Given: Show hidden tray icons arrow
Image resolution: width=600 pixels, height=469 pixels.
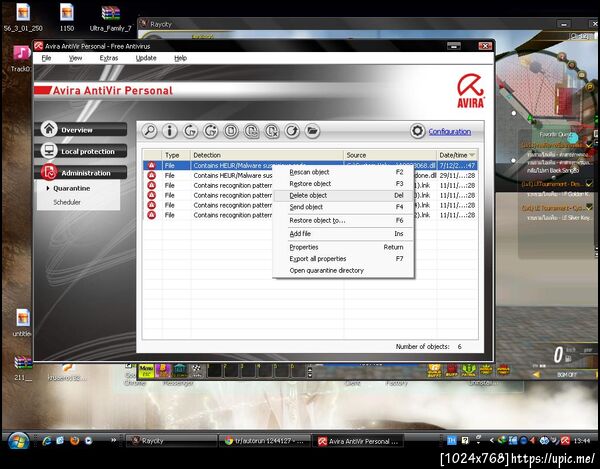Looking at the screenshot, I should (x=492, y=441).
